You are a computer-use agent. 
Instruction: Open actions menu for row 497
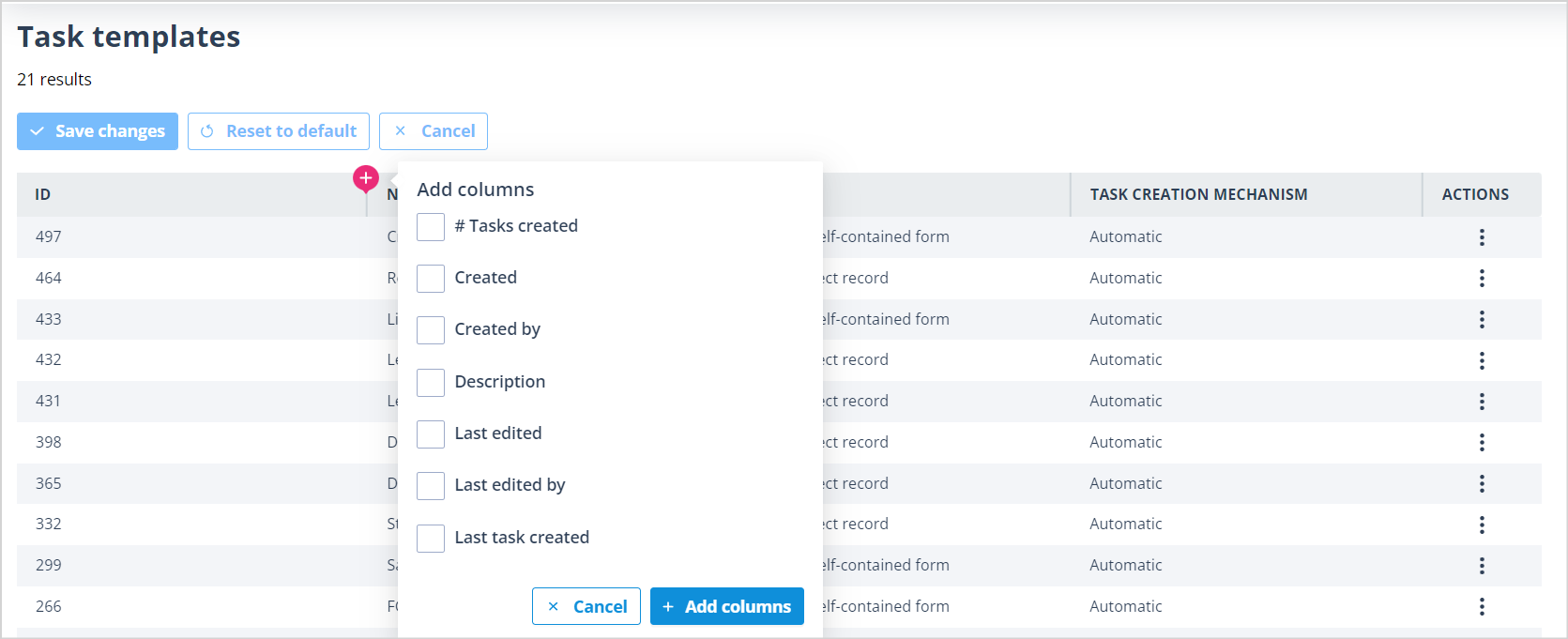point(1482,237)
